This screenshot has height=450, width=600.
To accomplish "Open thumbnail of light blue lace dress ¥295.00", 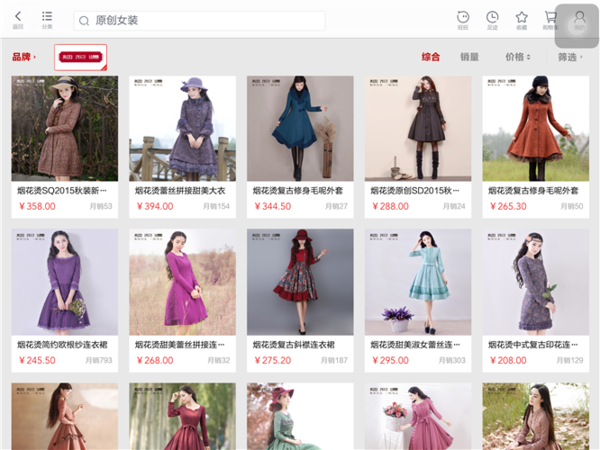I will [x=418, y=282].
